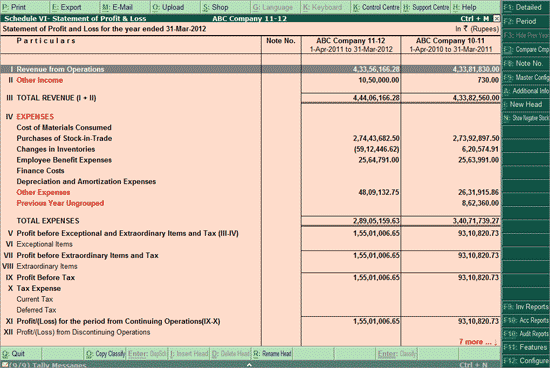Click the New Head button
The height and width of the screenshot is (368, 550).
[526, 104]
